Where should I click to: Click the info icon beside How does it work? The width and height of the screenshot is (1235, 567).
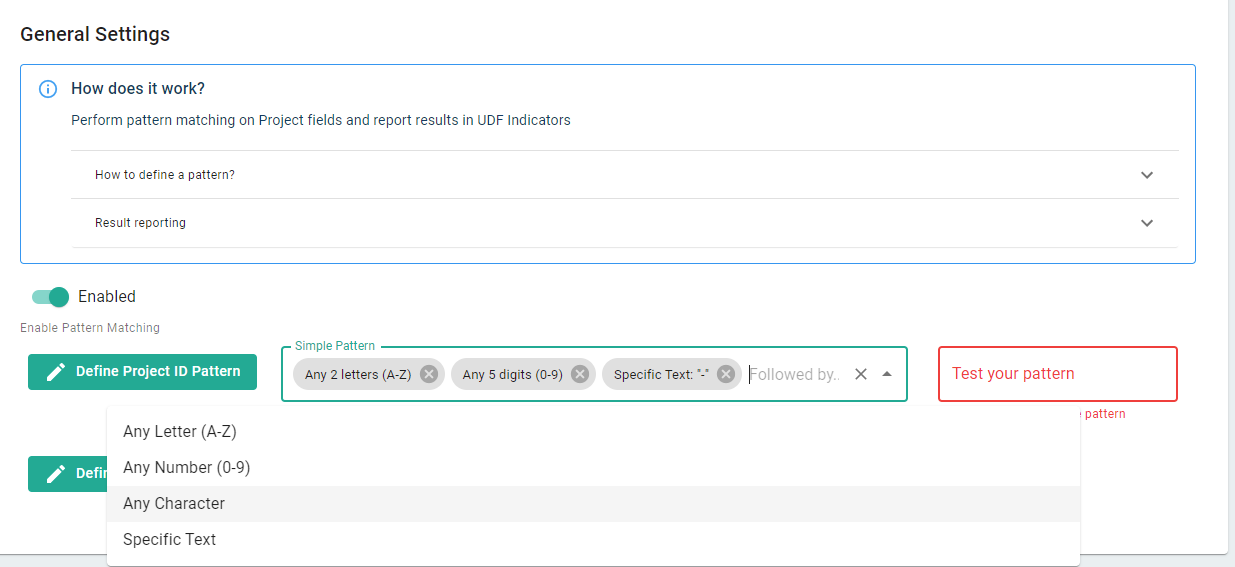point(48,89)
